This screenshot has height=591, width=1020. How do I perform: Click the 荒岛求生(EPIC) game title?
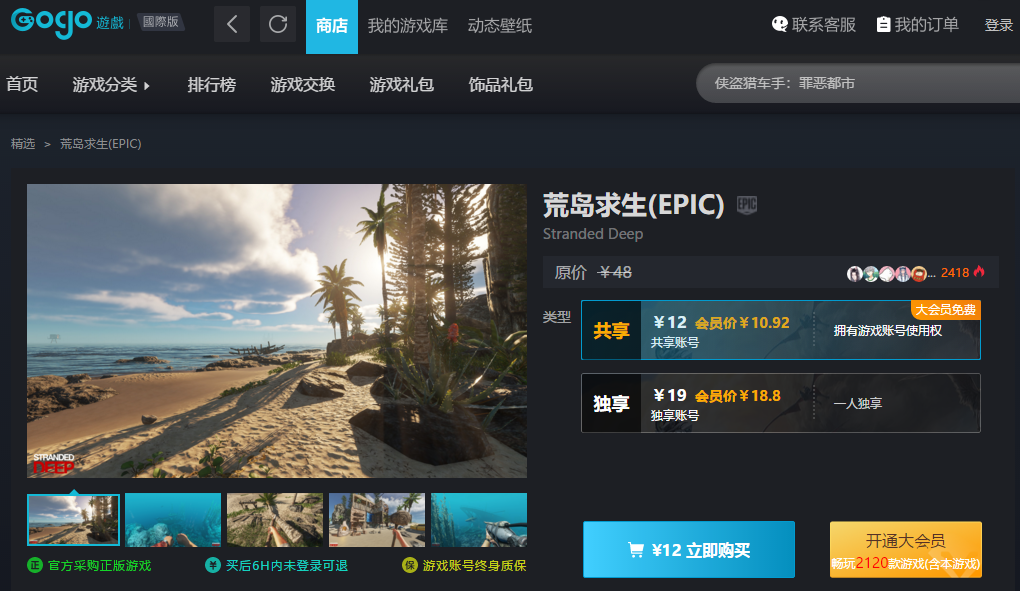tap(634, 205)
